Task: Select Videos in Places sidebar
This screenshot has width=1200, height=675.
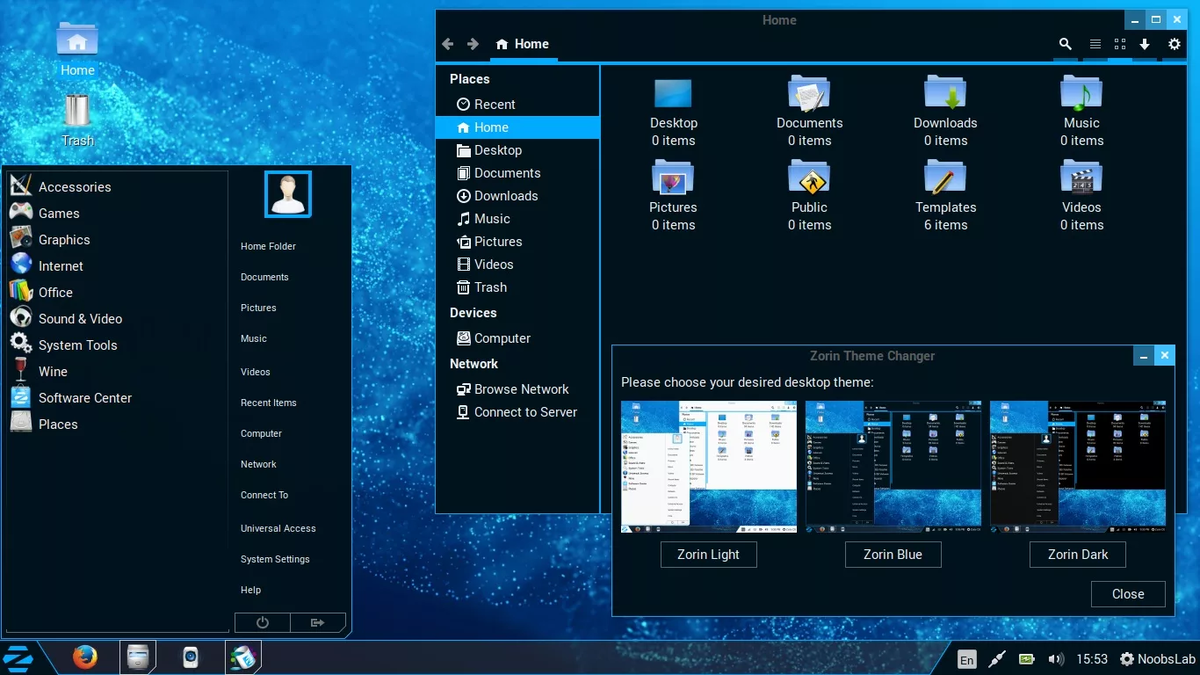Action: 517,265
